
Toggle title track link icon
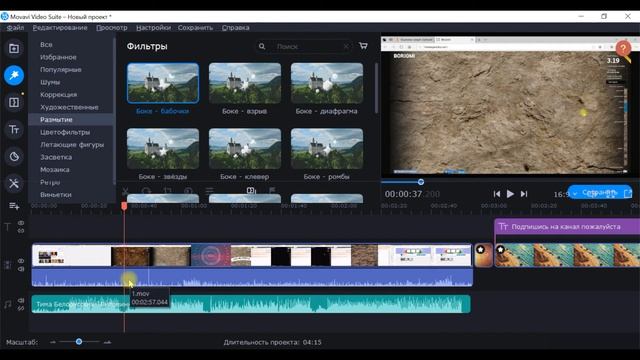(x=21, y=231)
